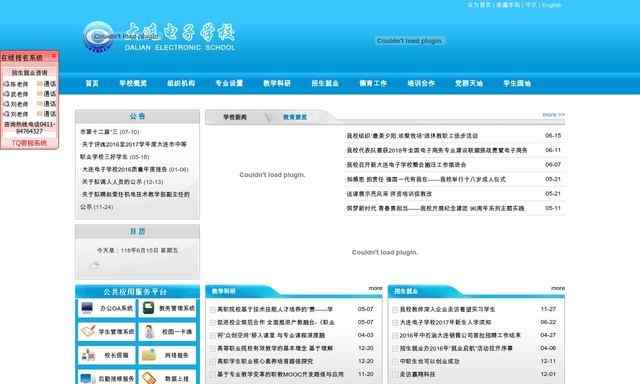The height and width of the screenshot is (384, 640).
Task: Click the QQ icon beside 陈老师
Action: point(7,84)
